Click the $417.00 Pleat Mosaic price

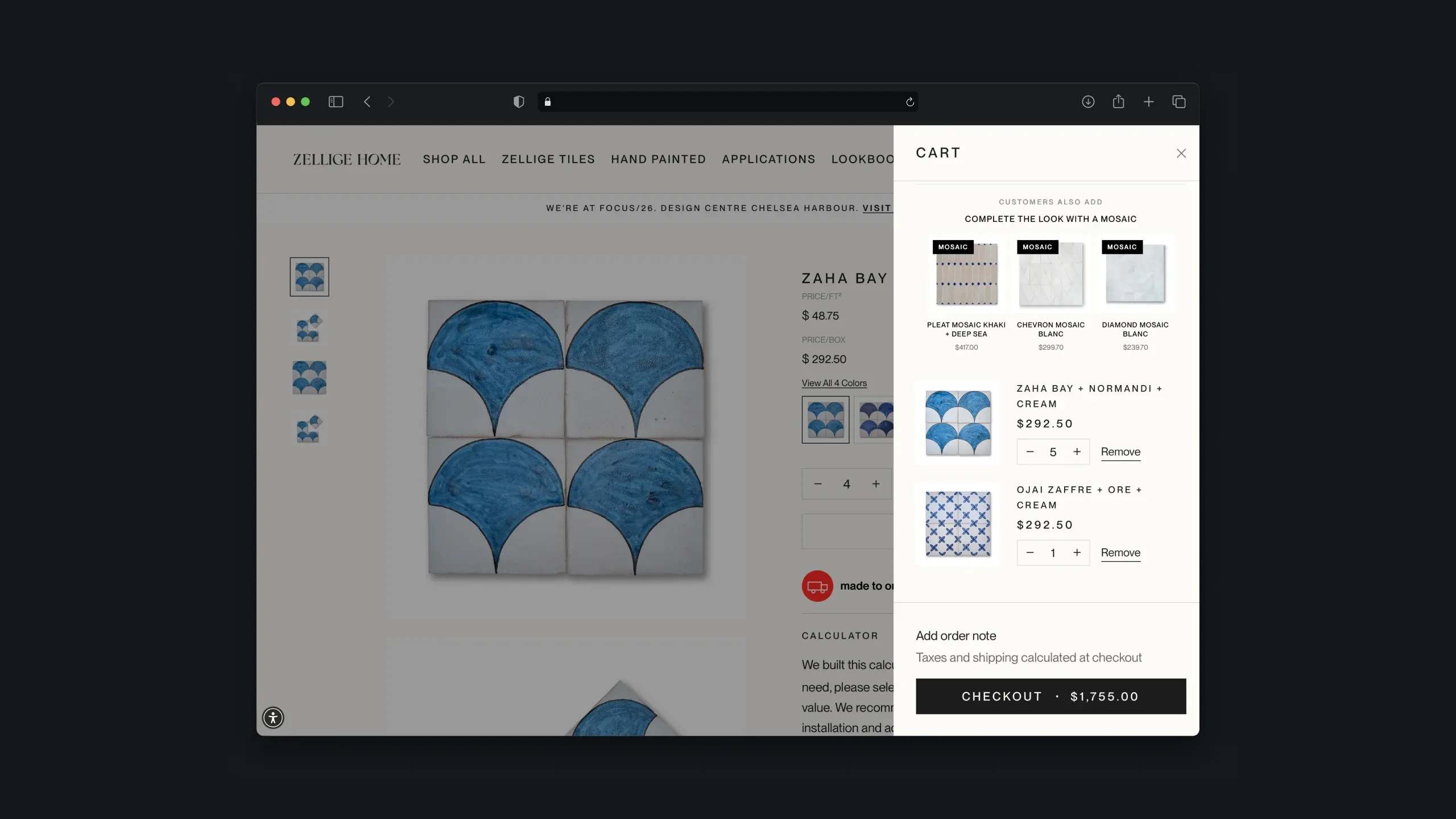(966, 348)
